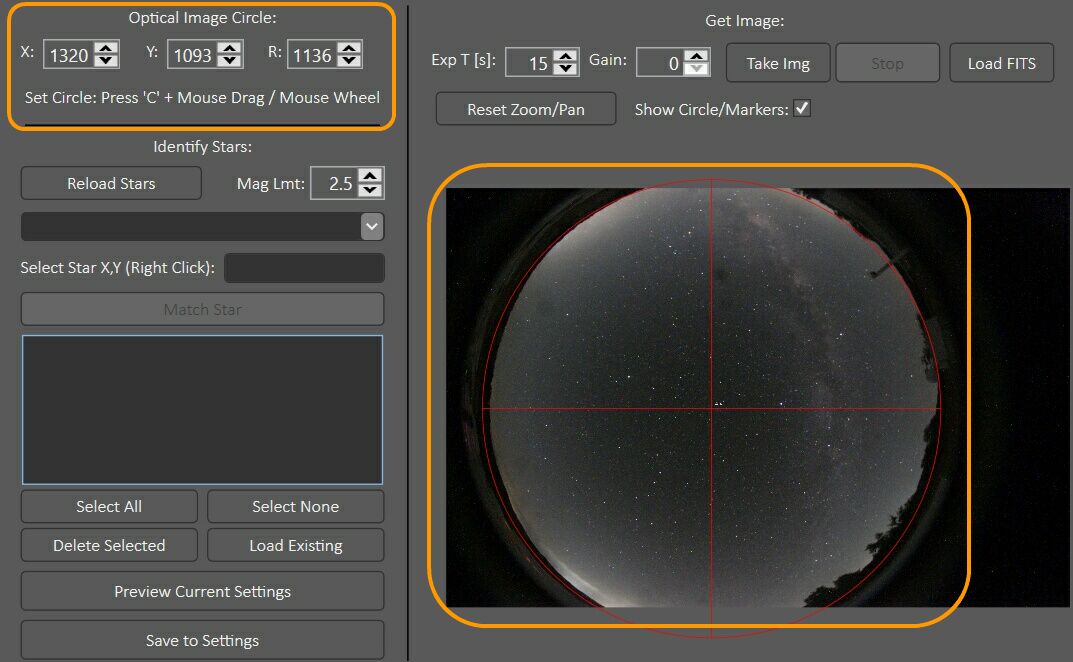Increase the X value with its up arrow
The width and height of the screenshot is (1073, 662).
pyautogui.click(x=106, y=49)
